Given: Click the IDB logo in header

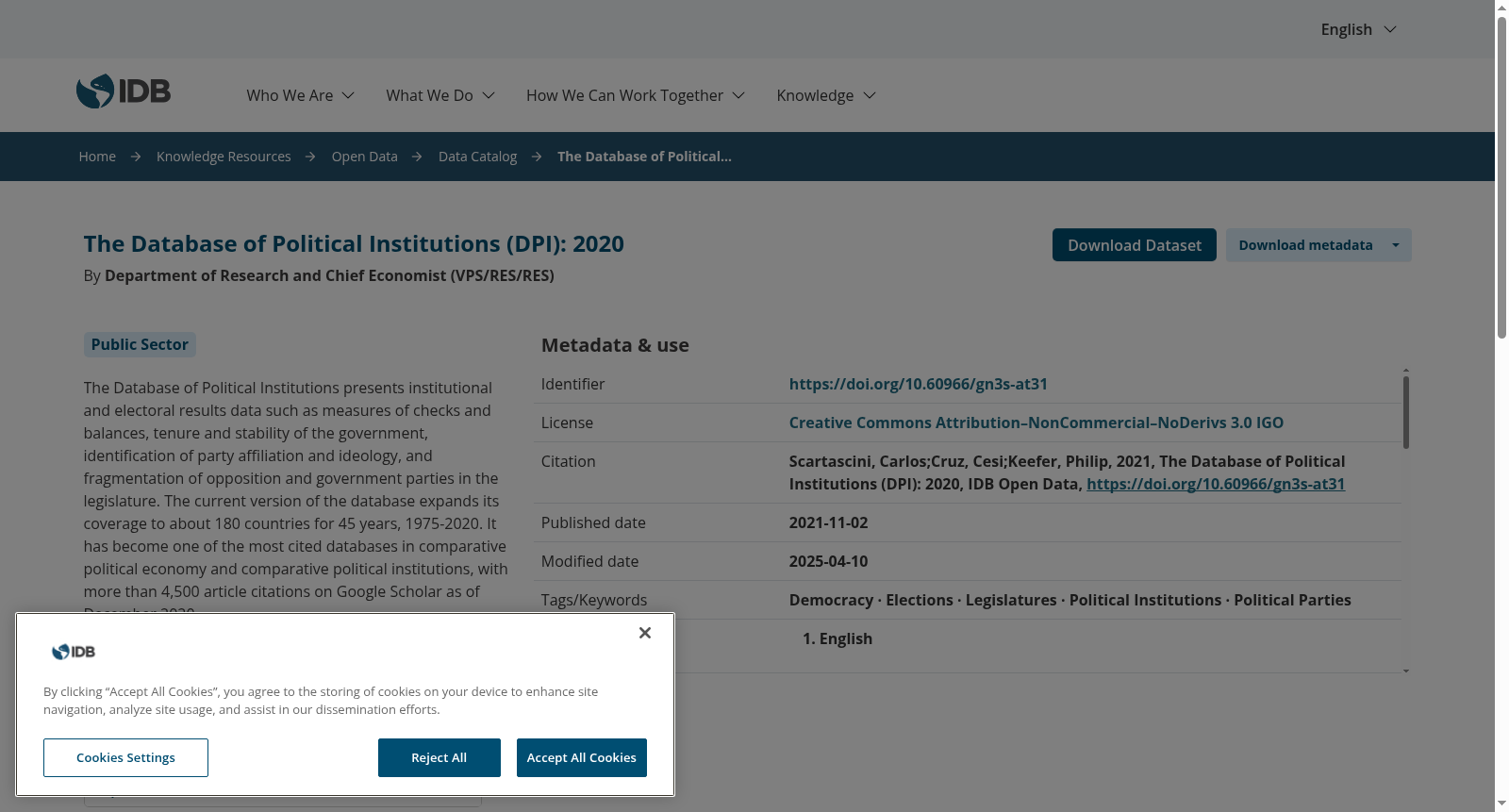Looking at the screenshot, I should (124, 91).
